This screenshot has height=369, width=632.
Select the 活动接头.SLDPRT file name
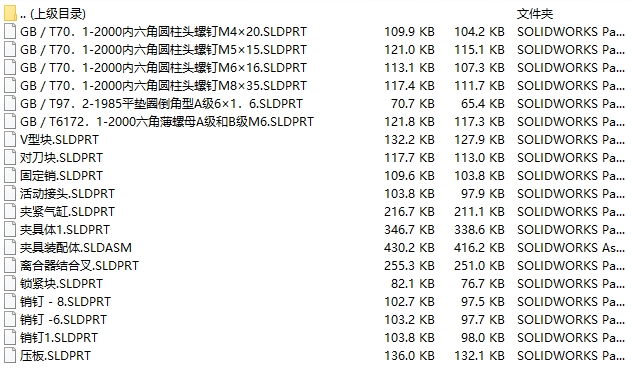(67, 194)
